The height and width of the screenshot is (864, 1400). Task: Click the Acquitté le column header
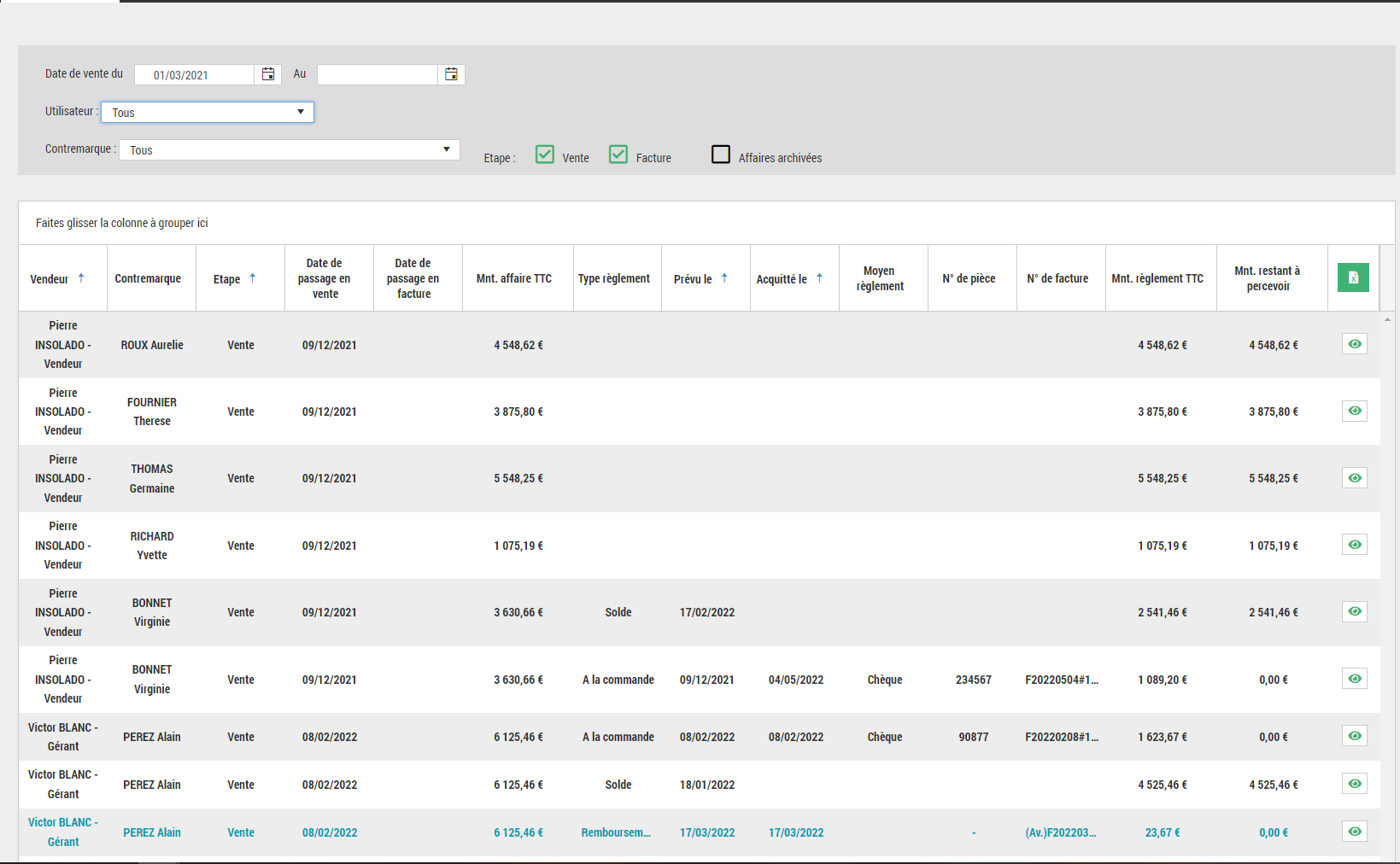(x=782, y=279)
